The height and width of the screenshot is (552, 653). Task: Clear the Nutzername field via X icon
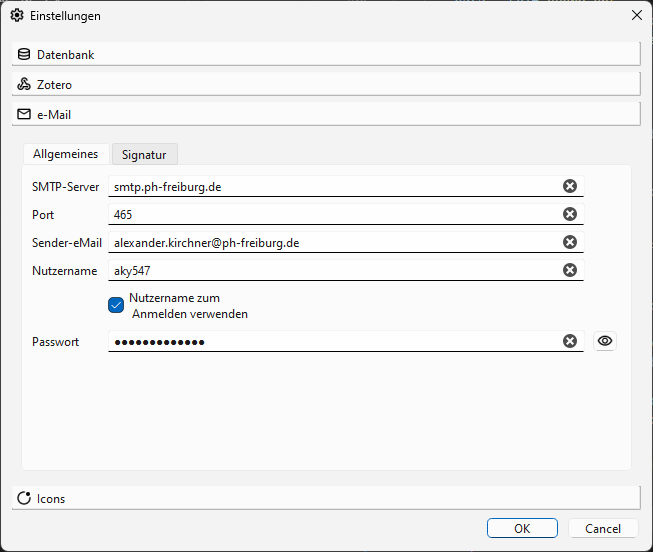click(x=569, y=270)
